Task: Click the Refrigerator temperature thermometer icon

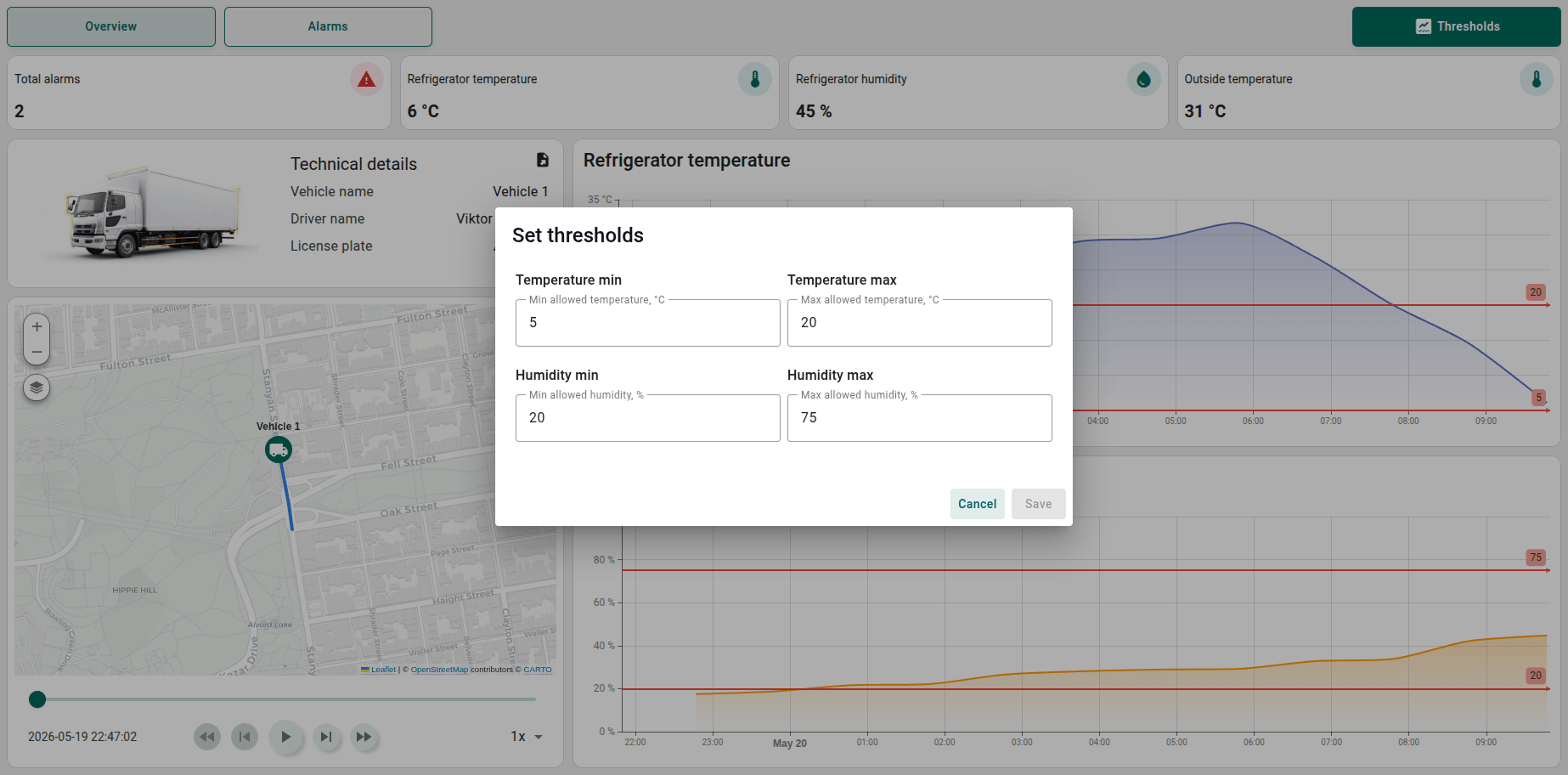Action: (x=755, y=79)
